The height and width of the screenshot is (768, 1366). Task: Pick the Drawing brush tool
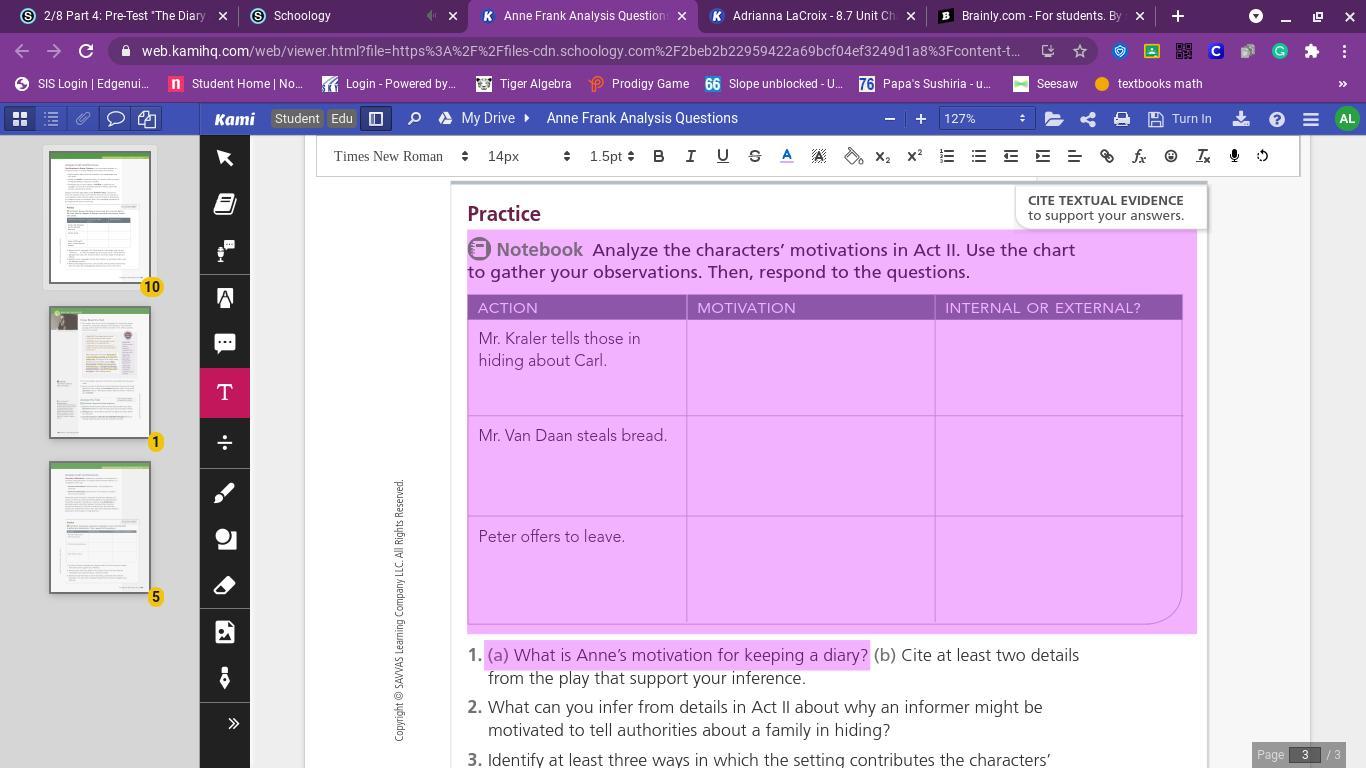(x=225, y=493)
